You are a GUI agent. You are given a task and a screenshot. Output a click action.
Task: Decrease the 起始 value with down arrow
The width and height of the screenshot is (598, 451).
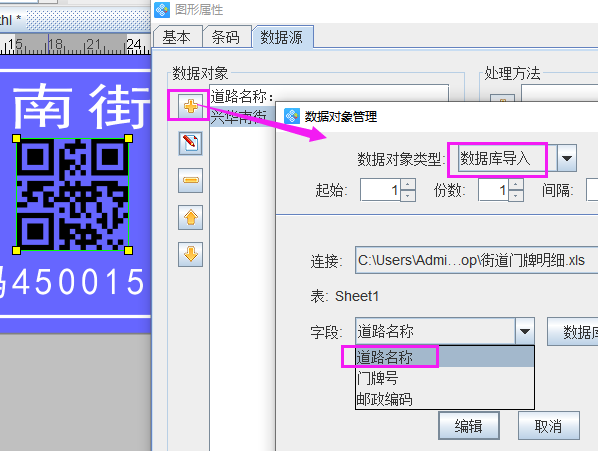click(x=408, y=196)
